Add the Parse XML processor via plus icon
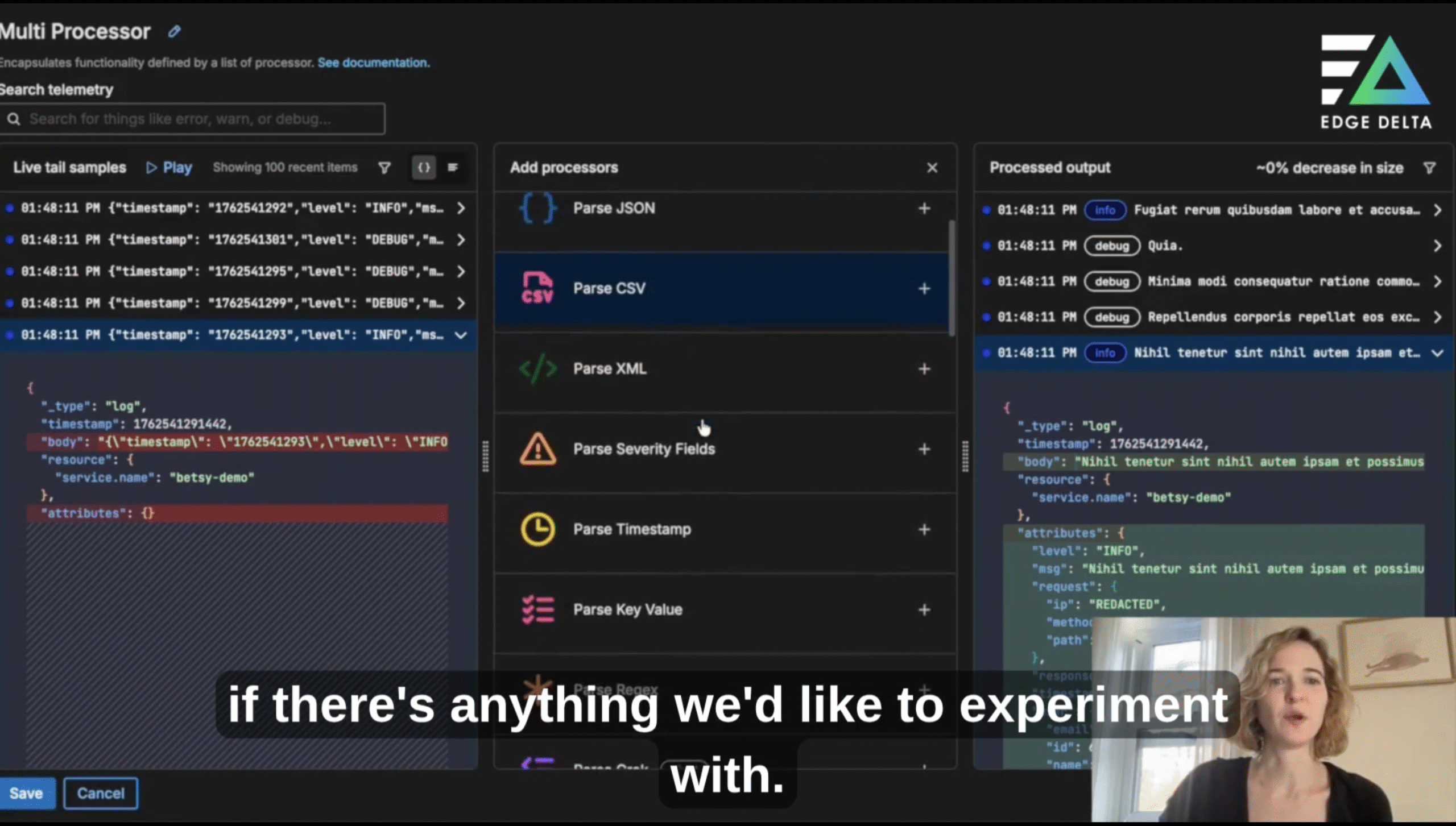Viewport: 1456px width, 826px height. (924, 369)
